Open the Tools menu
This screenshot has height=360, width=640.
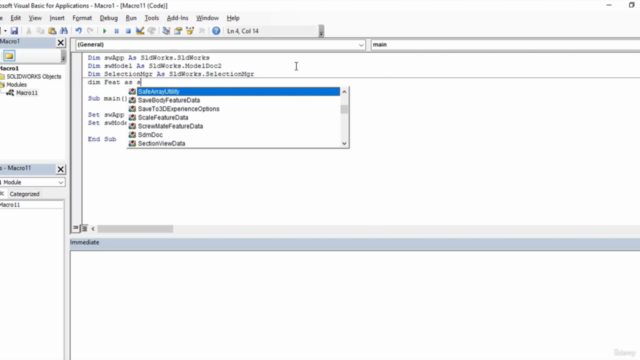coord(151,18)
